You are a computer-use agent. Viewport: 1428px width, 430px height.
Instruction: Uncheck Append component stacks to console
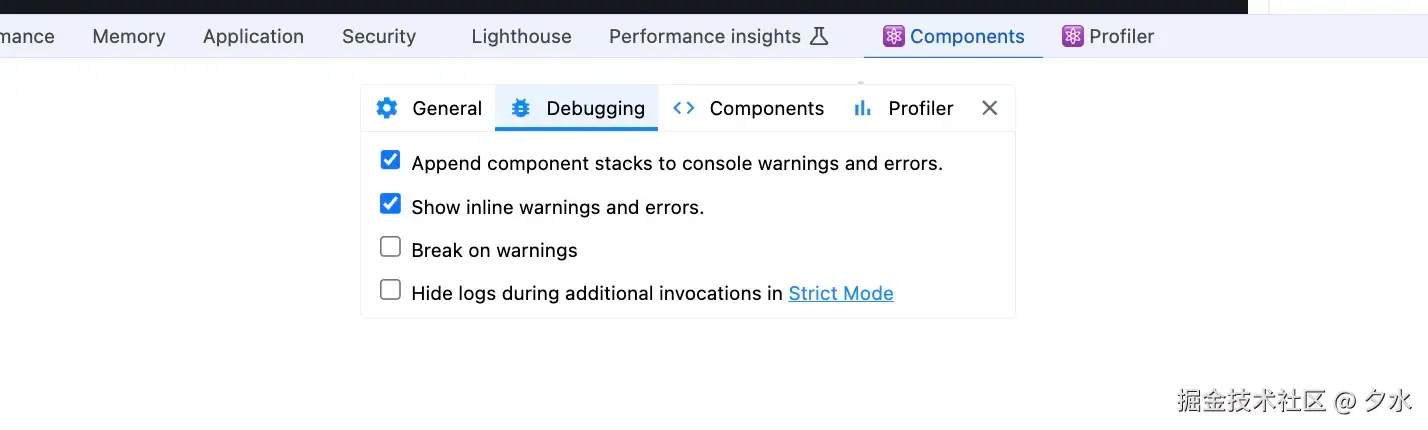click(390, 160)
